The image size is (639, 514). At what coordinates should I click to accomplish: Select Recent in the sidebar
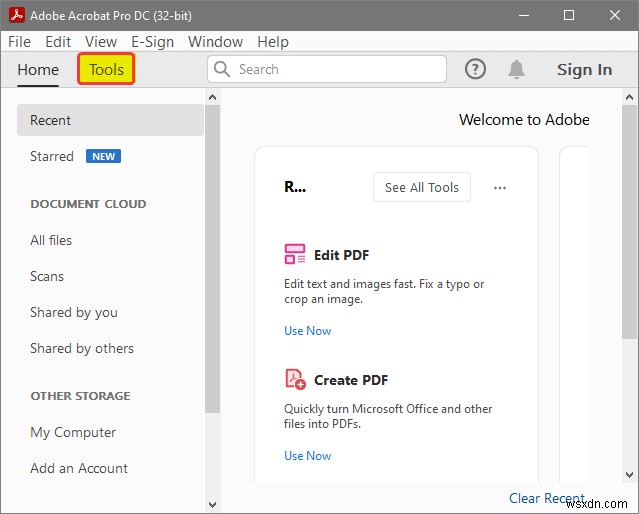pyautogui.click(x=110, y=120)
